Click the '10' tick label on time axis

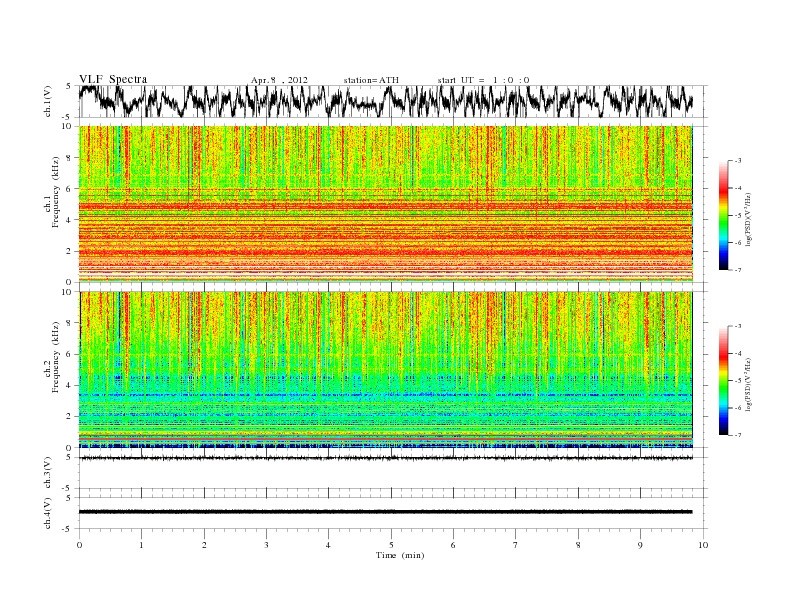coord(703,545)
